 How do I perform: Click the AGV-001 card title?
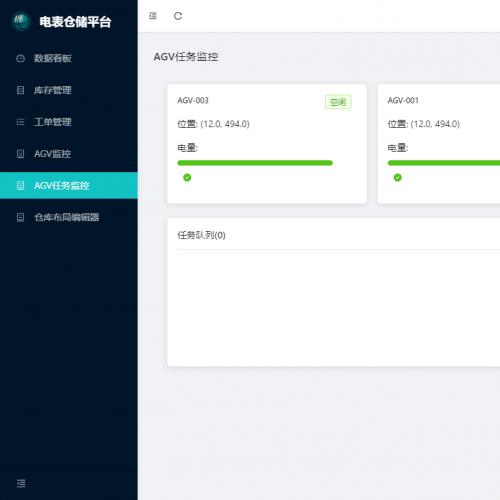pos(403,100)
